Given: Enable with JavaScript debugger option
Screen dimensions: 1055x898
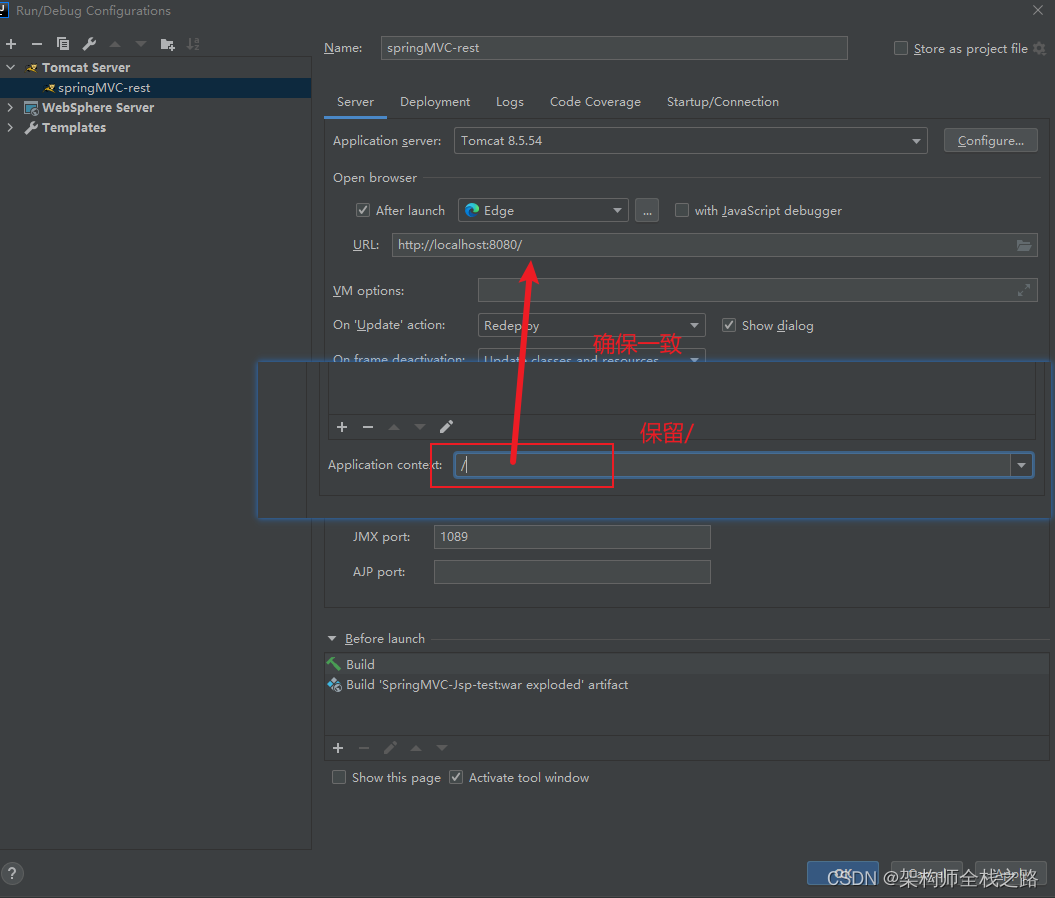Looking at the screenshot, I should 682,211.
